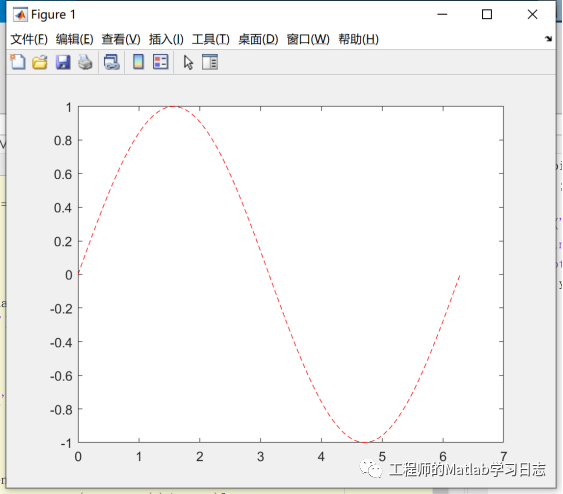Click the New Figure toolbar icon
This screenshot has height=494, width=563.
[x=18, y=62]
